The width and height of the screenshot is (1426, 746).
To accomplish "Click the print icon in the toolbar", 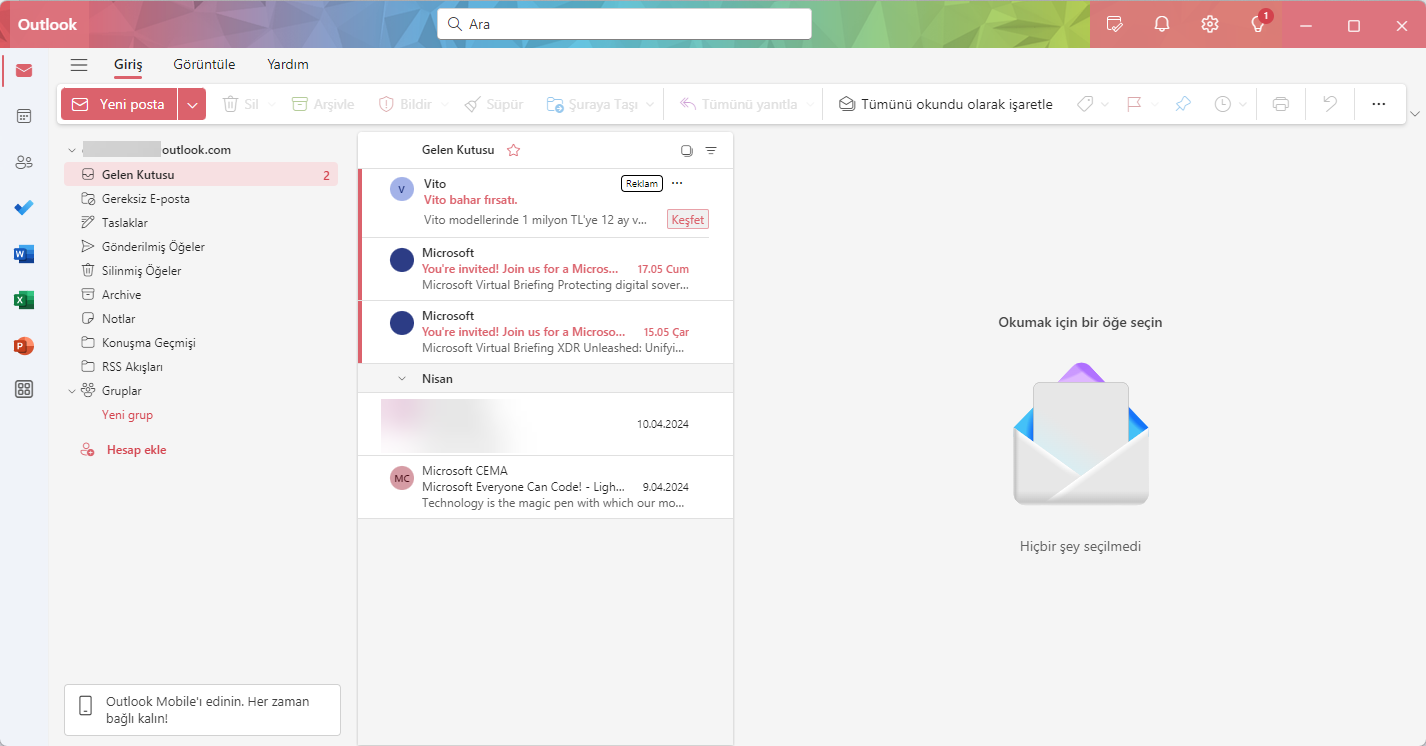I will point(1281,104).
